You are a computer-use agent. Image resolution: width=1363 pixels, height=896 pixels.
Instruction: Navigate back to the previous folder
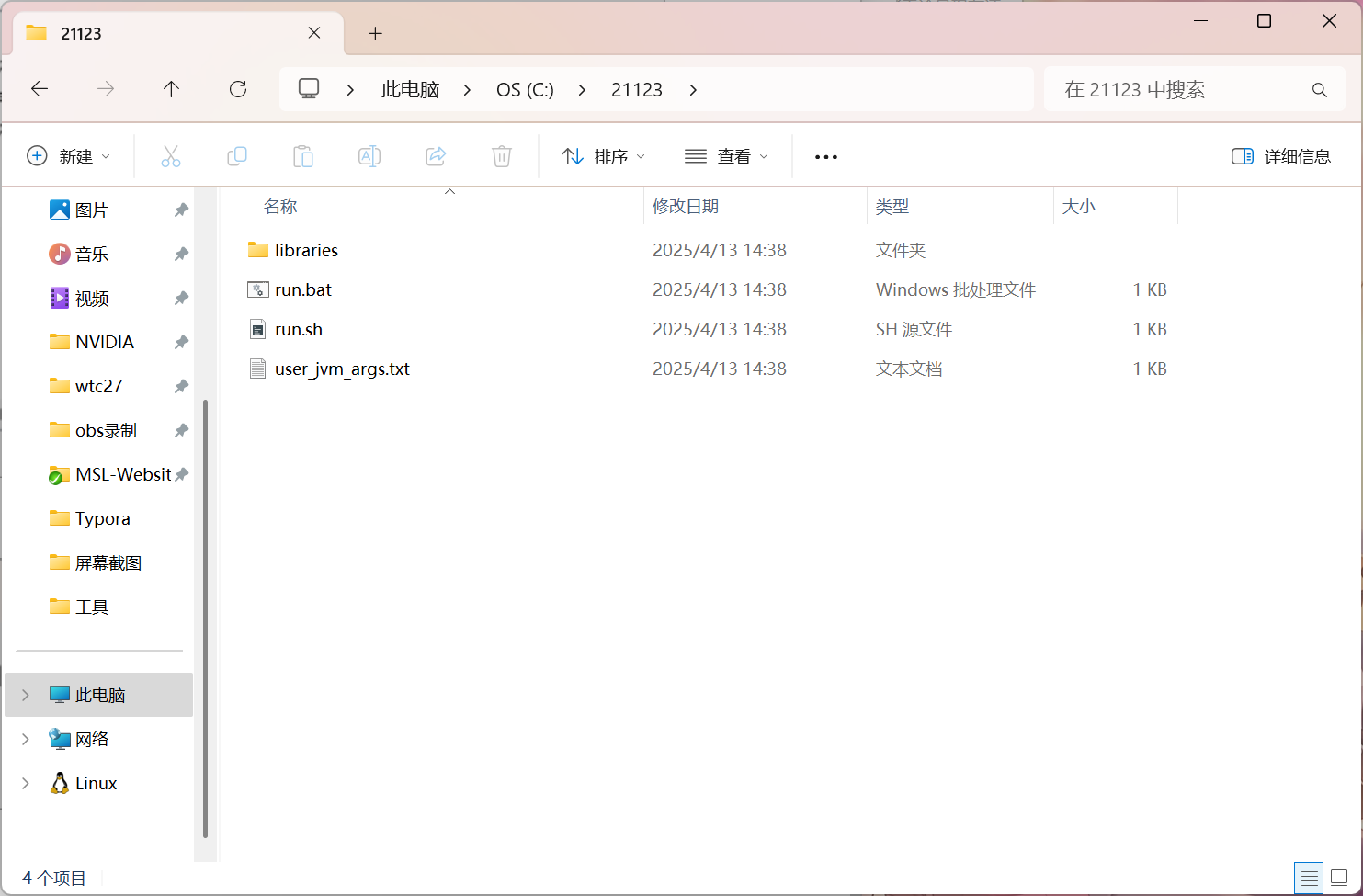[40, 89]
